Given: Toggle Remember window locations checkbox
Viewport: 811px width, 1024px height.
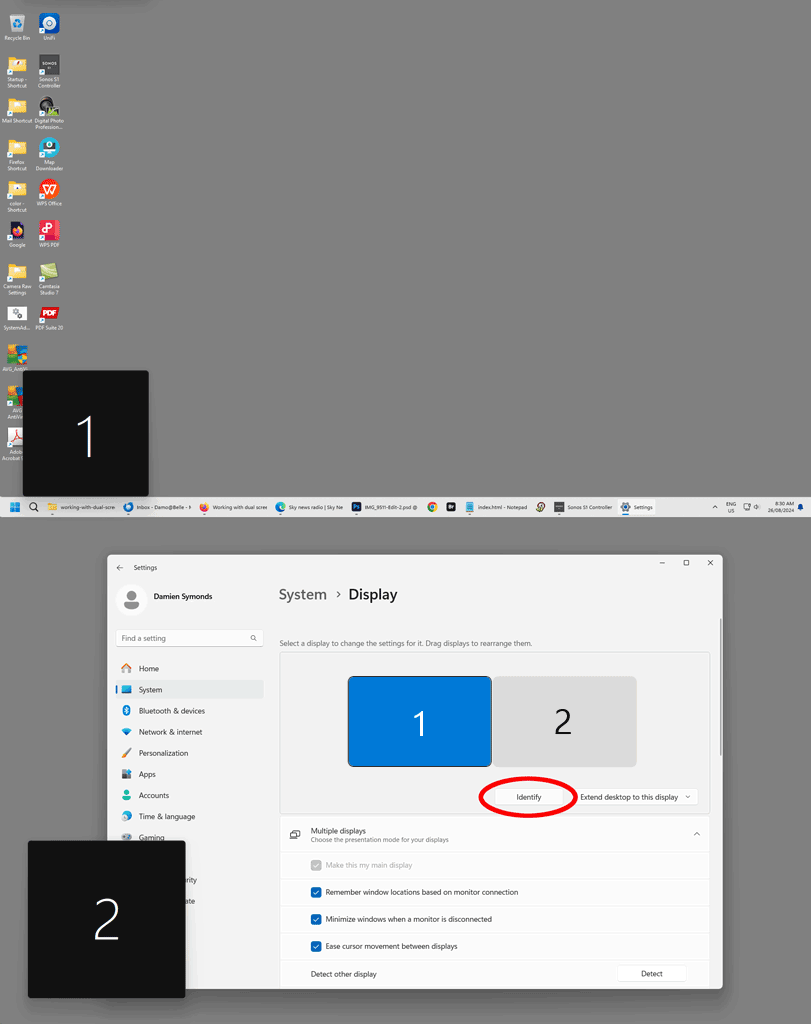Looking at the screenshot, I should pos(316,892).
